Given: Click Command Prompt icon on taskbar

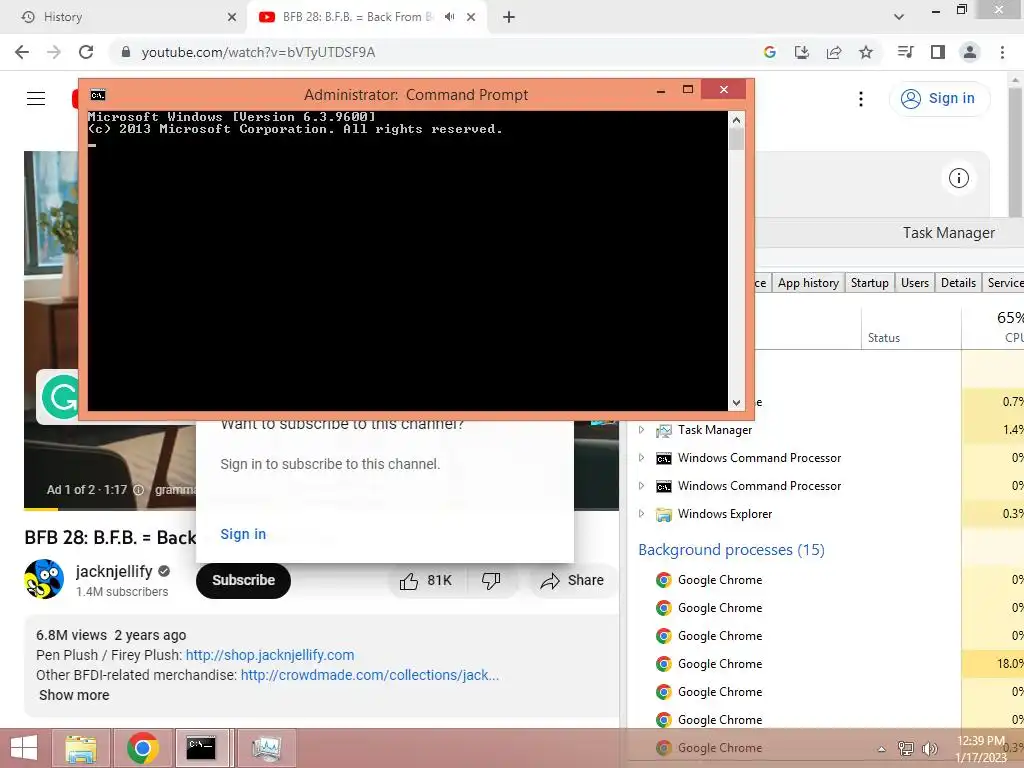Looking at the screenshot, I should point(201,748).
